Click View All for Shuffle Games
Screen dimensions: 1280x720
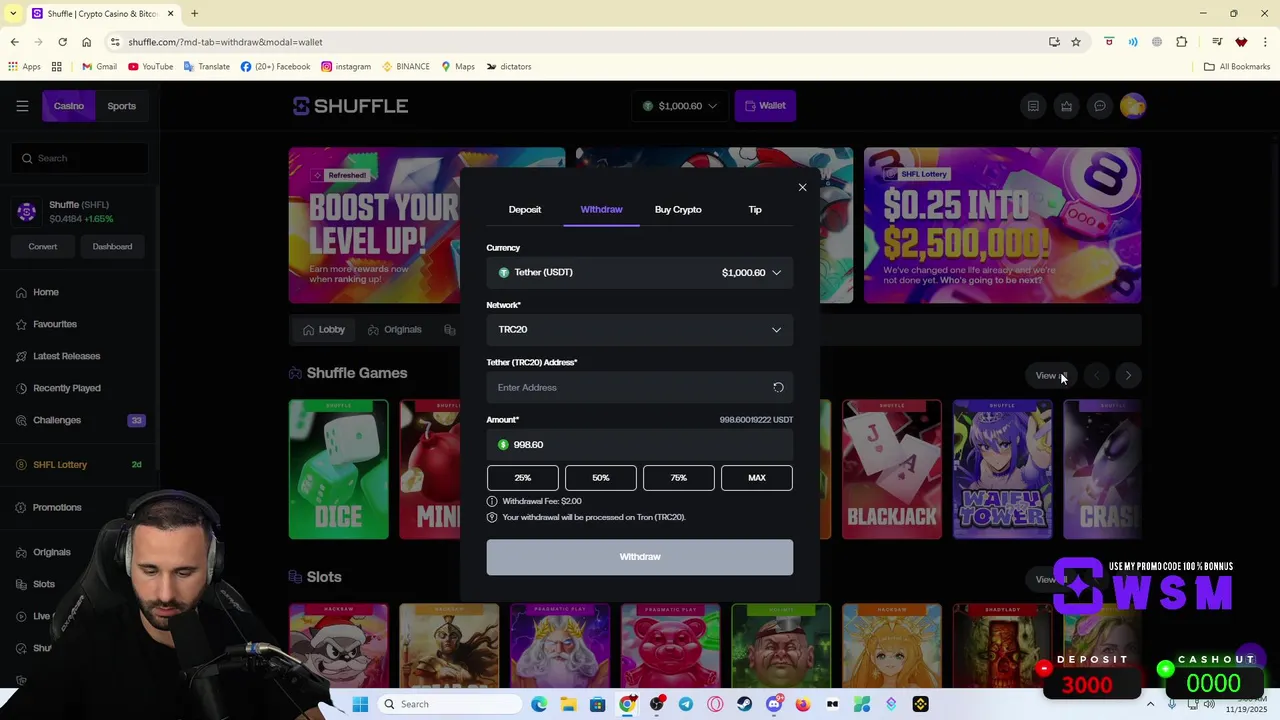pyautogui.click(x=1050, y=376)
